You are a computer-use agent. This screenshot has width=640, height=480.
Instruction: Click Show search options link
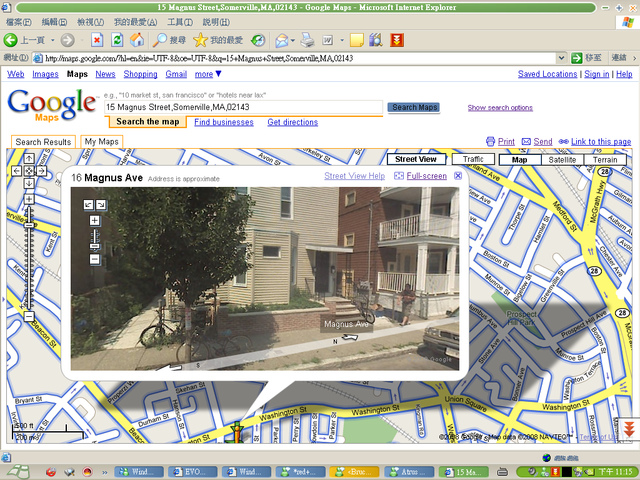click(x=500, y=107)
